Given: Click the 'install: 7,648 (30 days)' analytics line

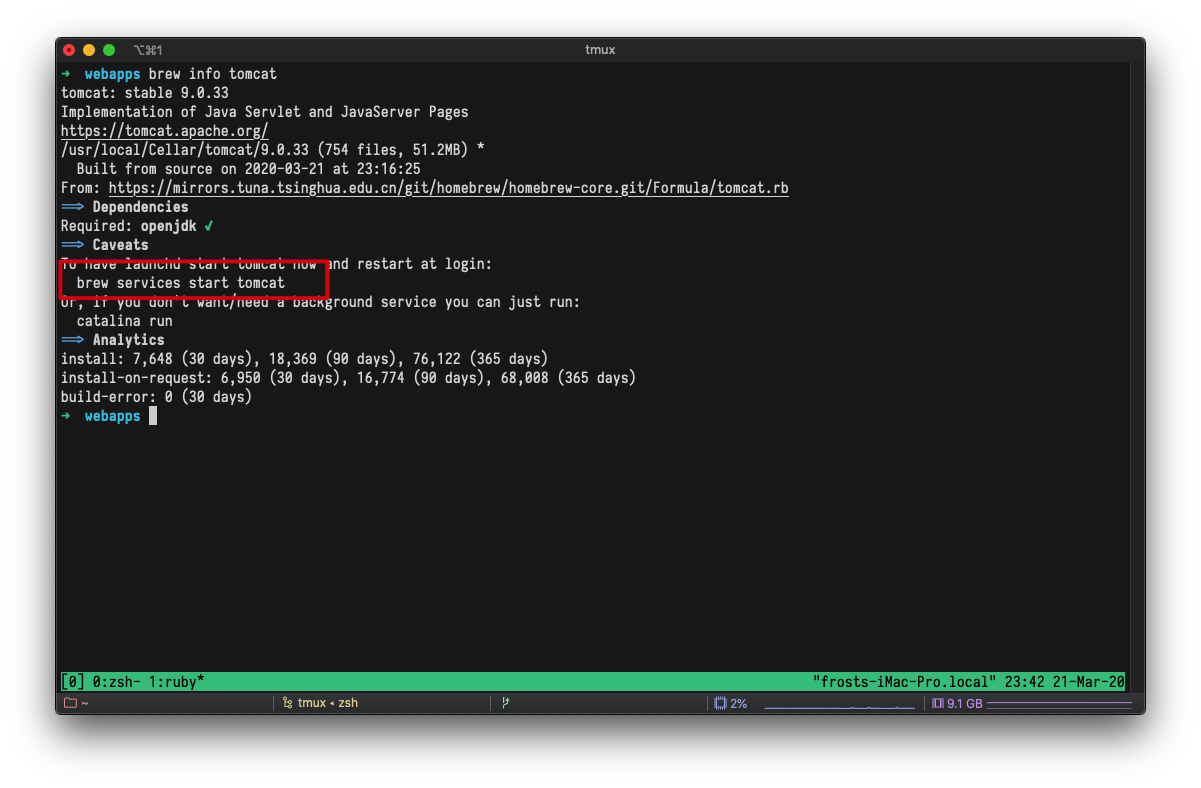Looking at the screenshot, I should coord(305,359).
